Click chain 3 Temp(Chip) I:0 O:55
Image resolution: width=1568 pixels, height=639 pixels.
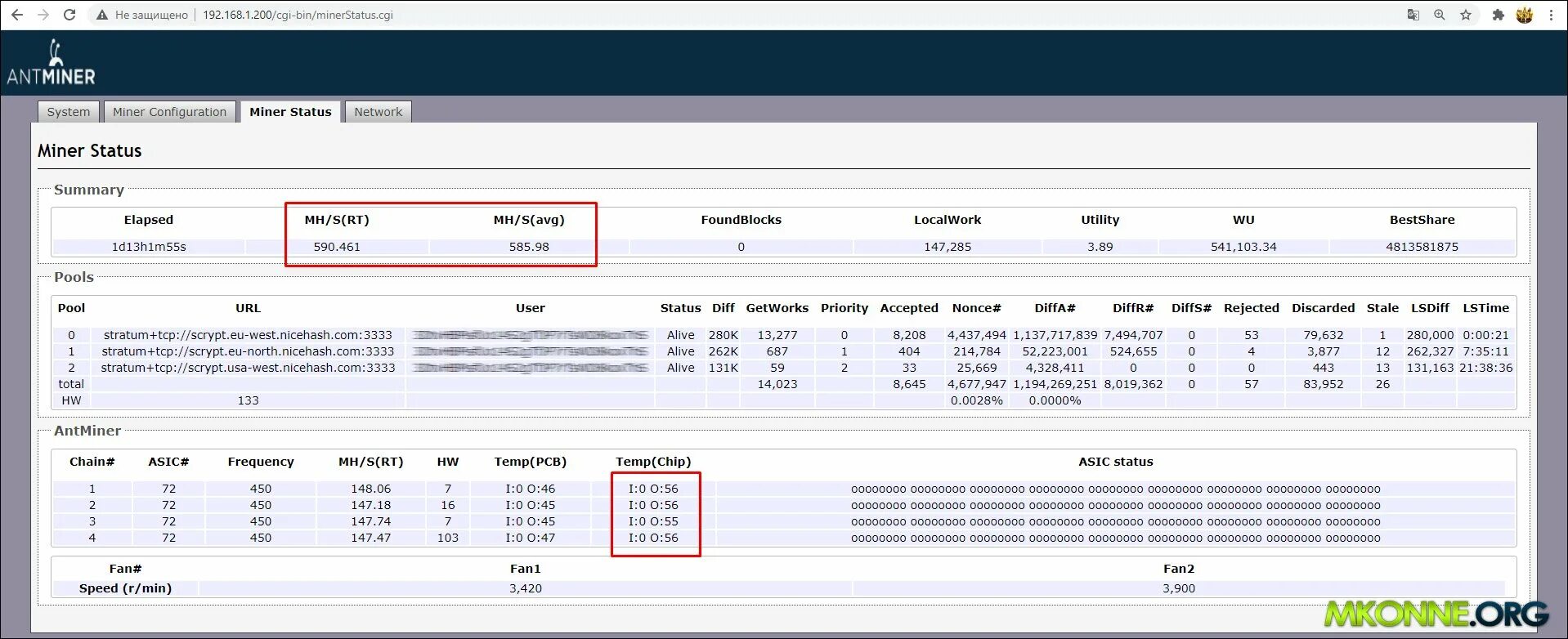653,521
